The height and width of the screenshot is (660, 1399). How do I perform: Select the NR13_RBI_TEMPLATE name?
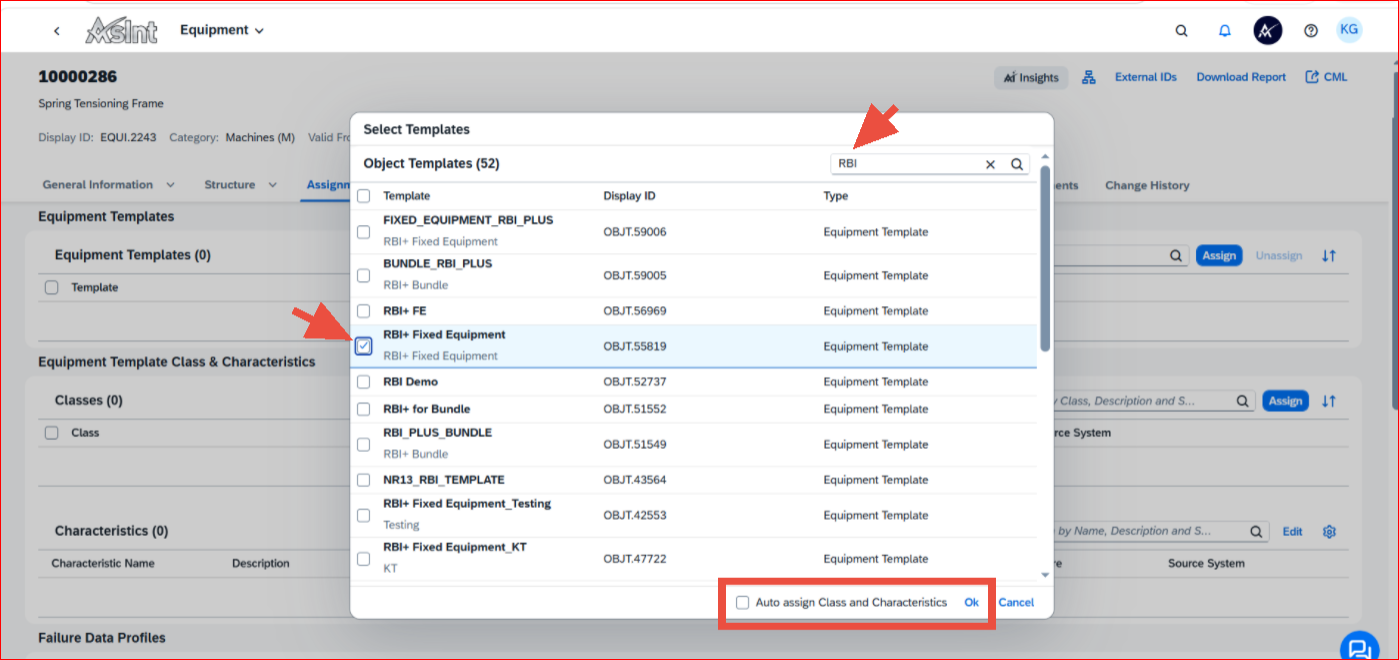click(x=444, y=480)
